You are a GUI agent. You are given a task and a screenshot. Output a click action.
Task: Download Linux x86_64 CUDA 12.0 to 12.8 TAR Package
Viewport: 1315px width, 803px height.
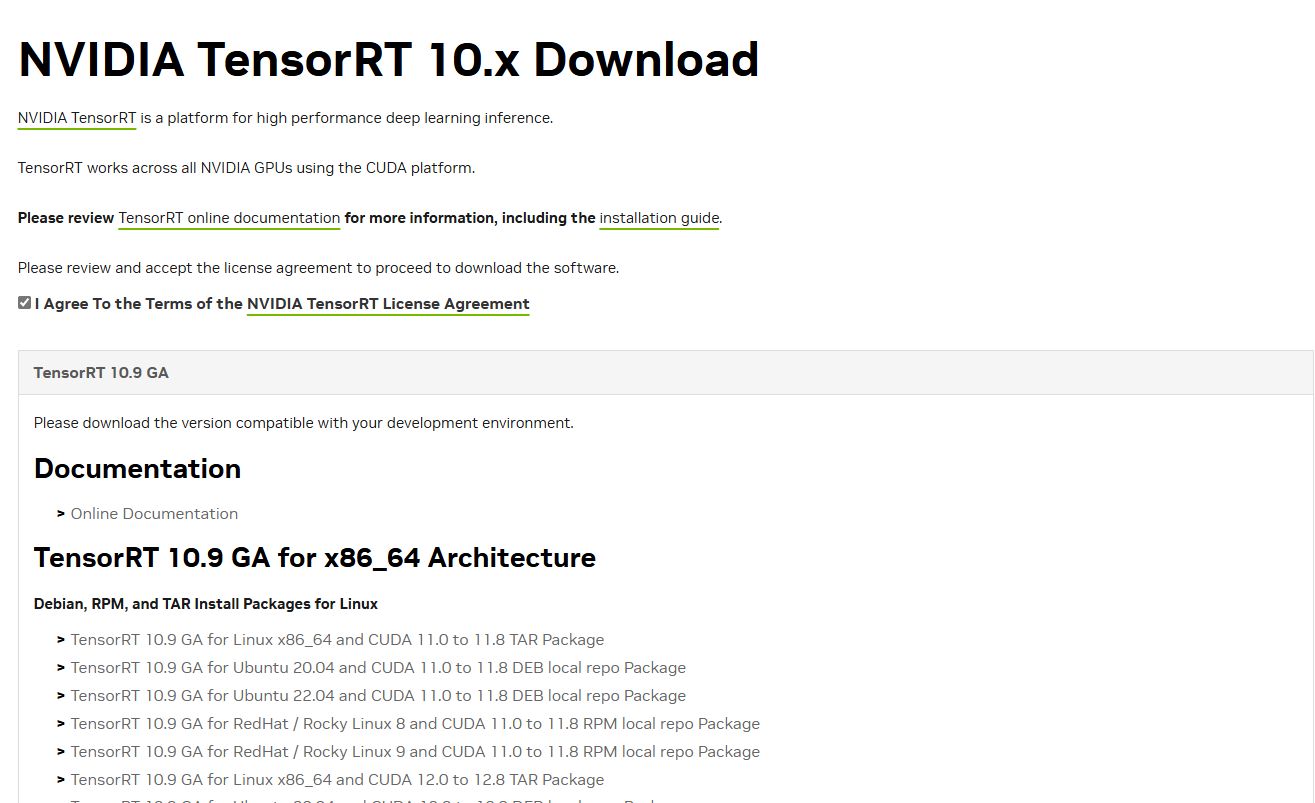(x=337, y=780)
